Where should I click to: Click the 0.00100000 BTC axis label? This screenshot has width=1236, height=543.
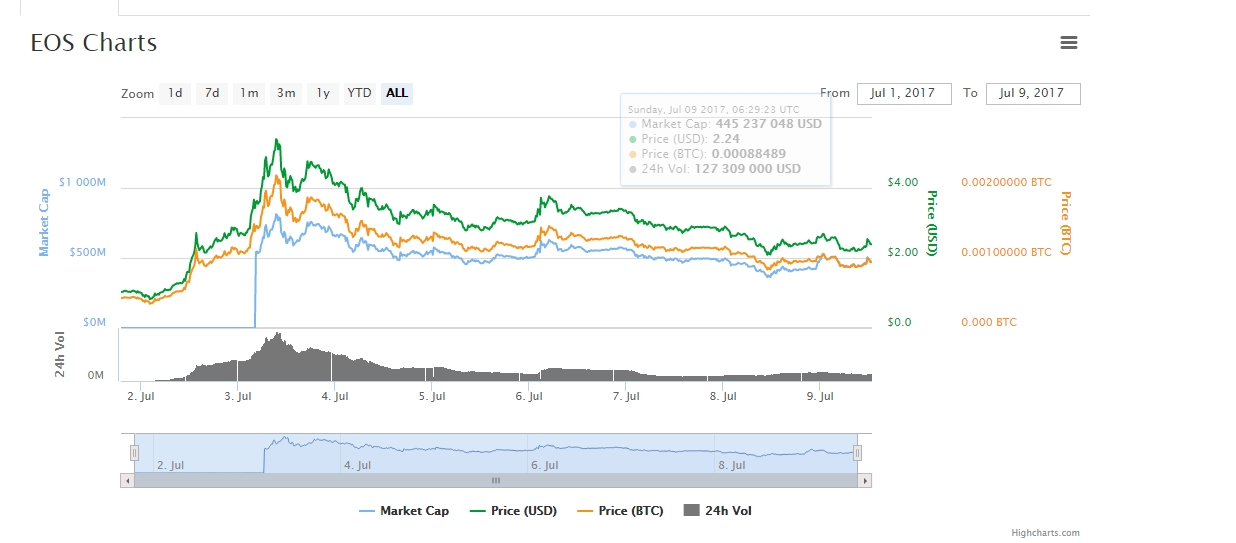coord(1006,253)
